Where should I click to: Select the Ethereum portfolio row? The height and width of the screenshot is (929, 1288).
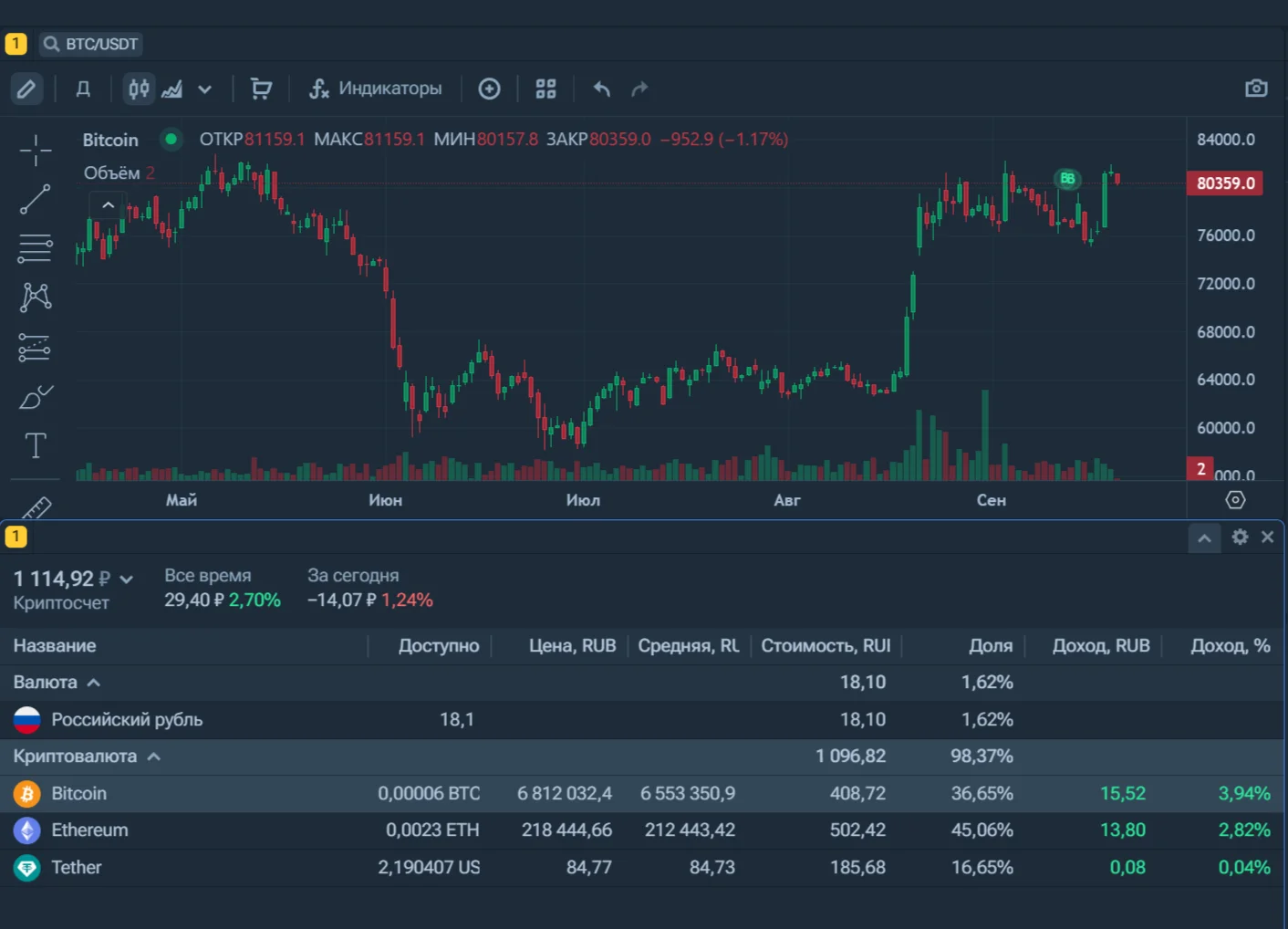coord(642,830)
